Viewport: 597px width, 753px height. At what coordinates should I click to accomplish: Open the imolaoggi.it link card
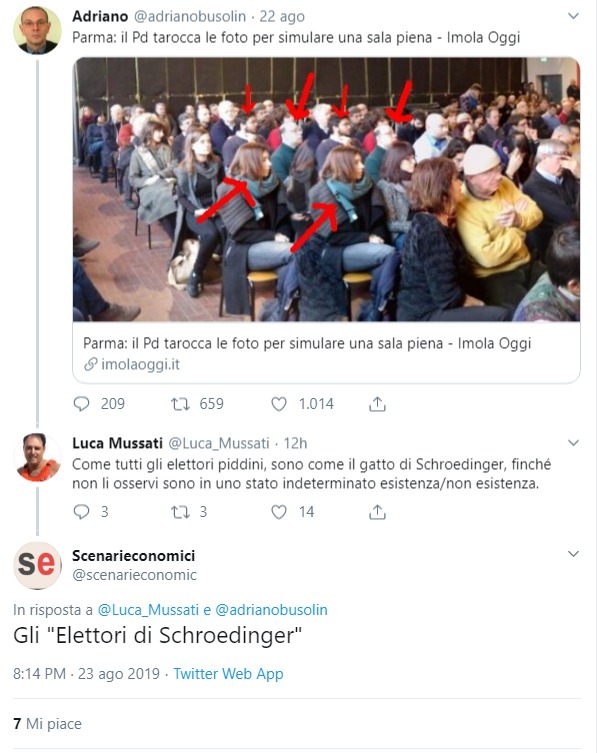(x=326, y=353)
